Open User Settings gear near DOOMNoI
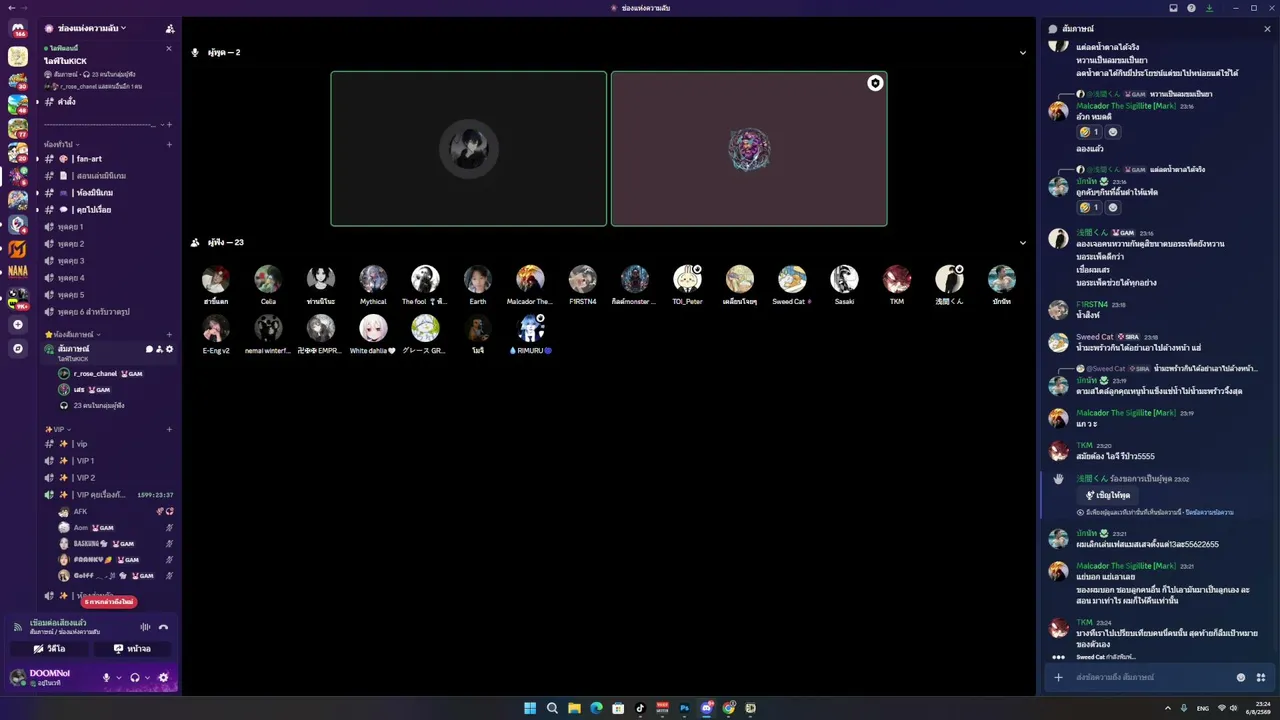Screen dimensions: 1280x720 [164, 677]
